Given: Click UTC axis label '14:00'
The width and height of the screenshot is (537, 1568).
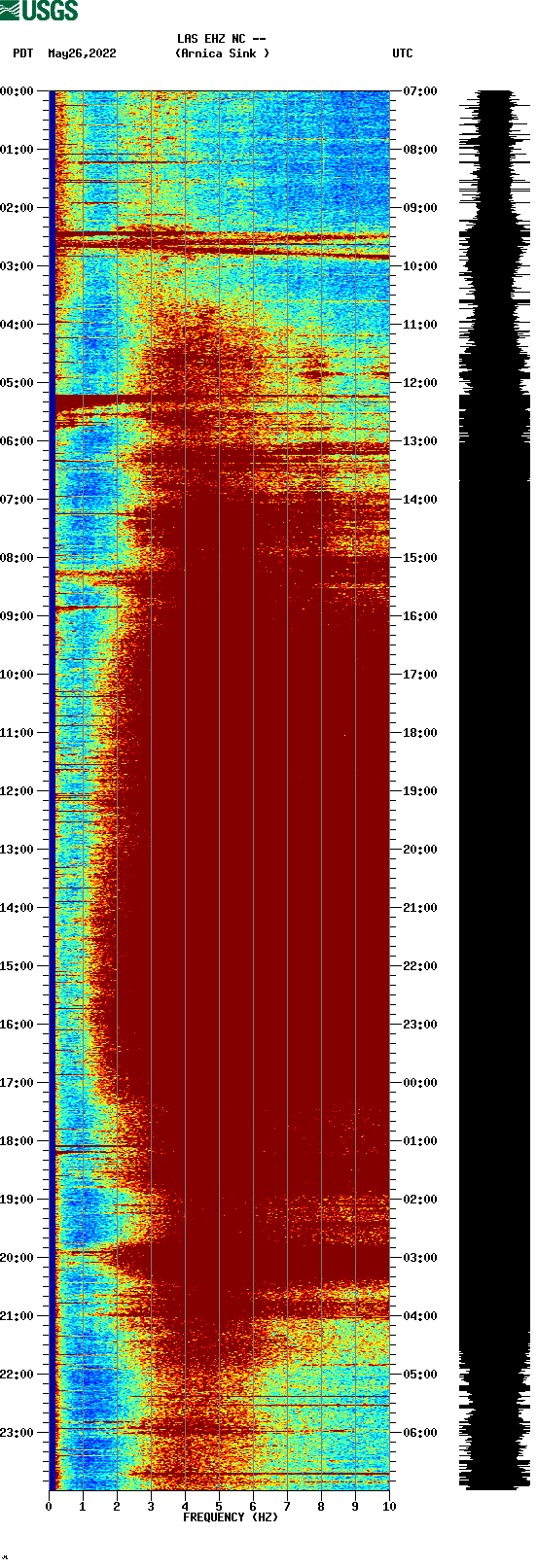Looking at the screenshot, I should pos(420,500).
